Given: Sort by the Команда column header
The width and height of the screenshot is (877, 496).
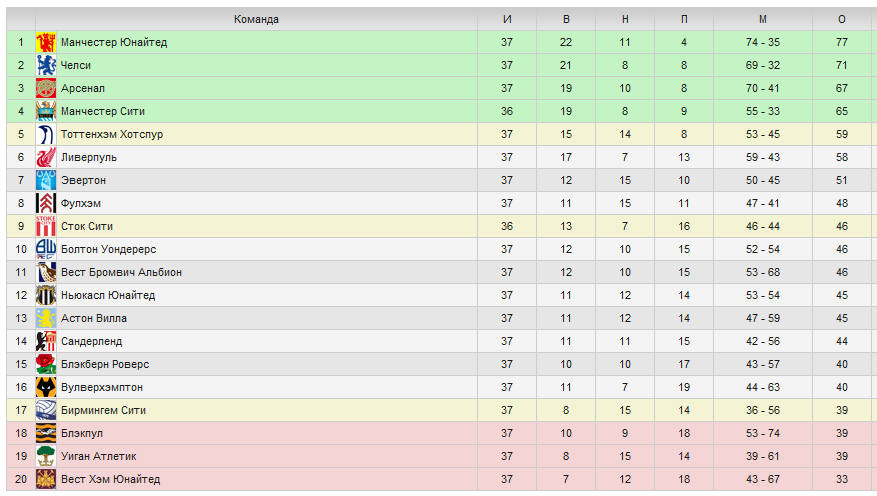Looking at the screenshot, I should coord(256,19).
